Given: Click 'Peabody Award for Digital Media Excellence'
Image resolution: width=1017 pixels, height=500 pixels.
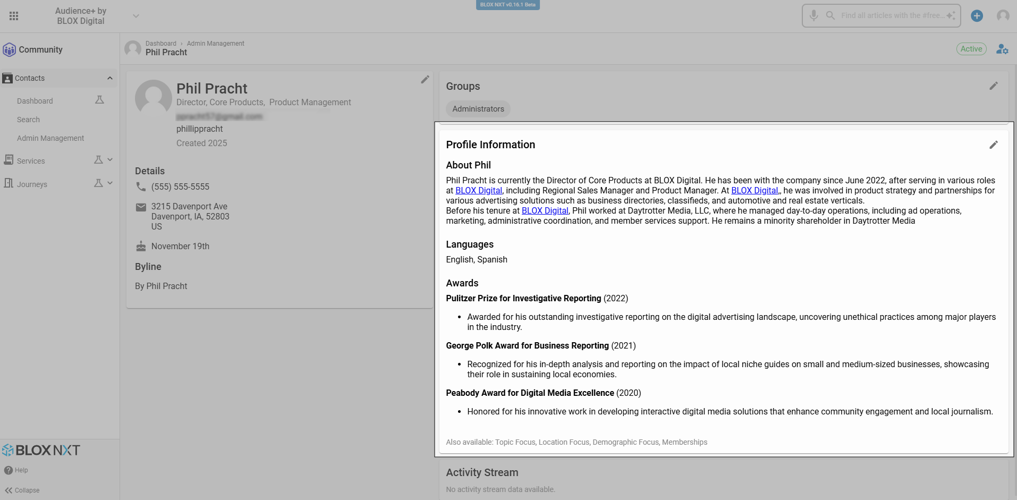Looking at the screenshot, I should pos(530,393).
